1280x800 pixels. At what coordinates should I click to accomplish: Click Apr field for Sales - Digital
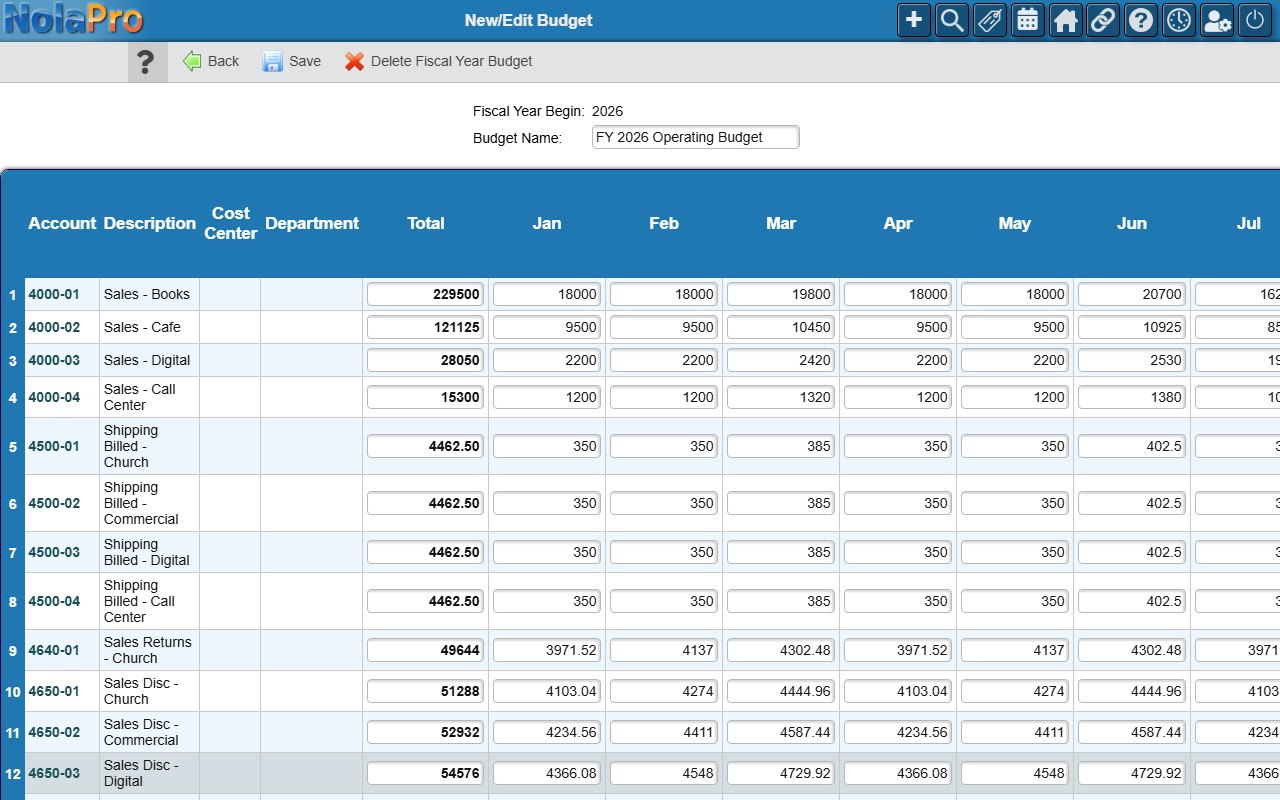(898, 360)
